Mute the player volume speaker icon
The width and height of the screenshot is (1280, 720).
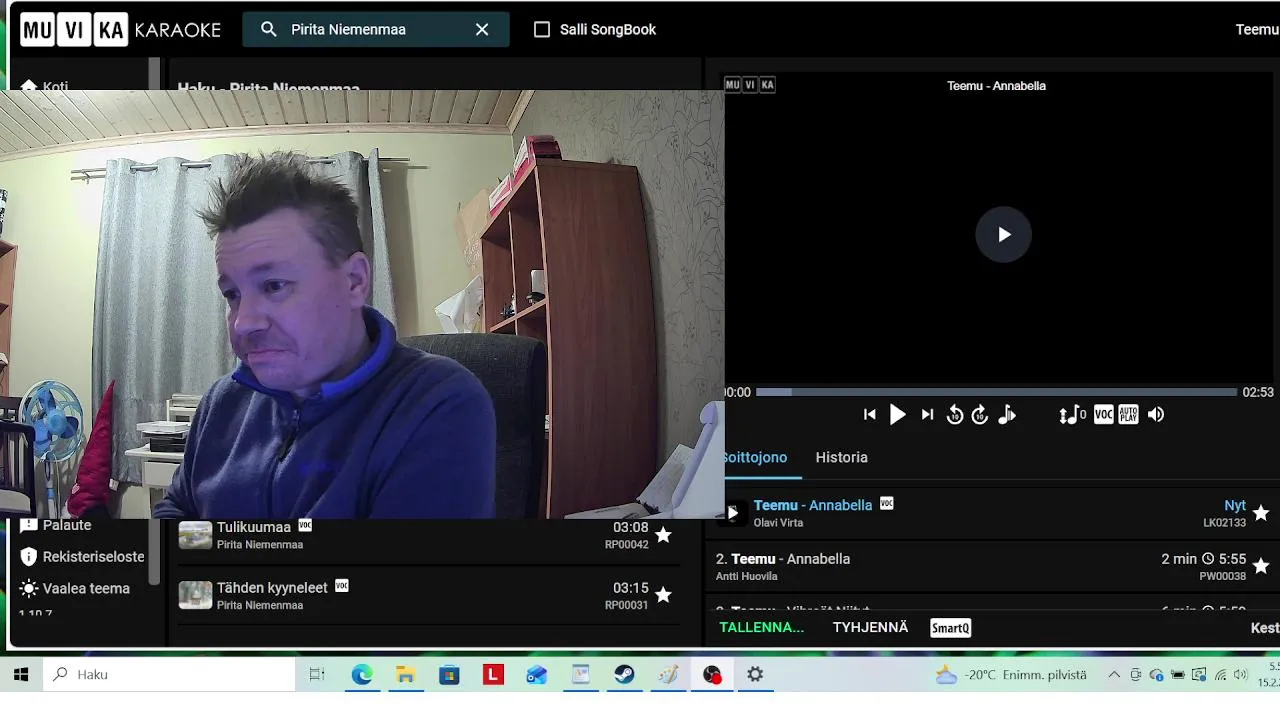(1156, 415)
